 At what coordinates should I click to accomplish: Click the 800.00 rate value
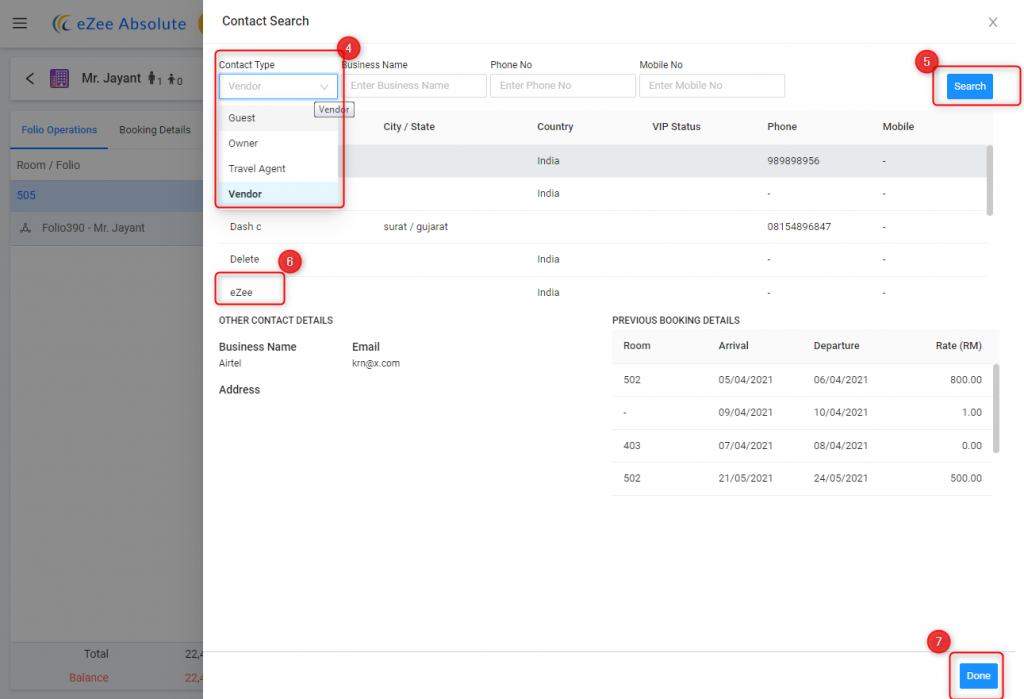965,380
